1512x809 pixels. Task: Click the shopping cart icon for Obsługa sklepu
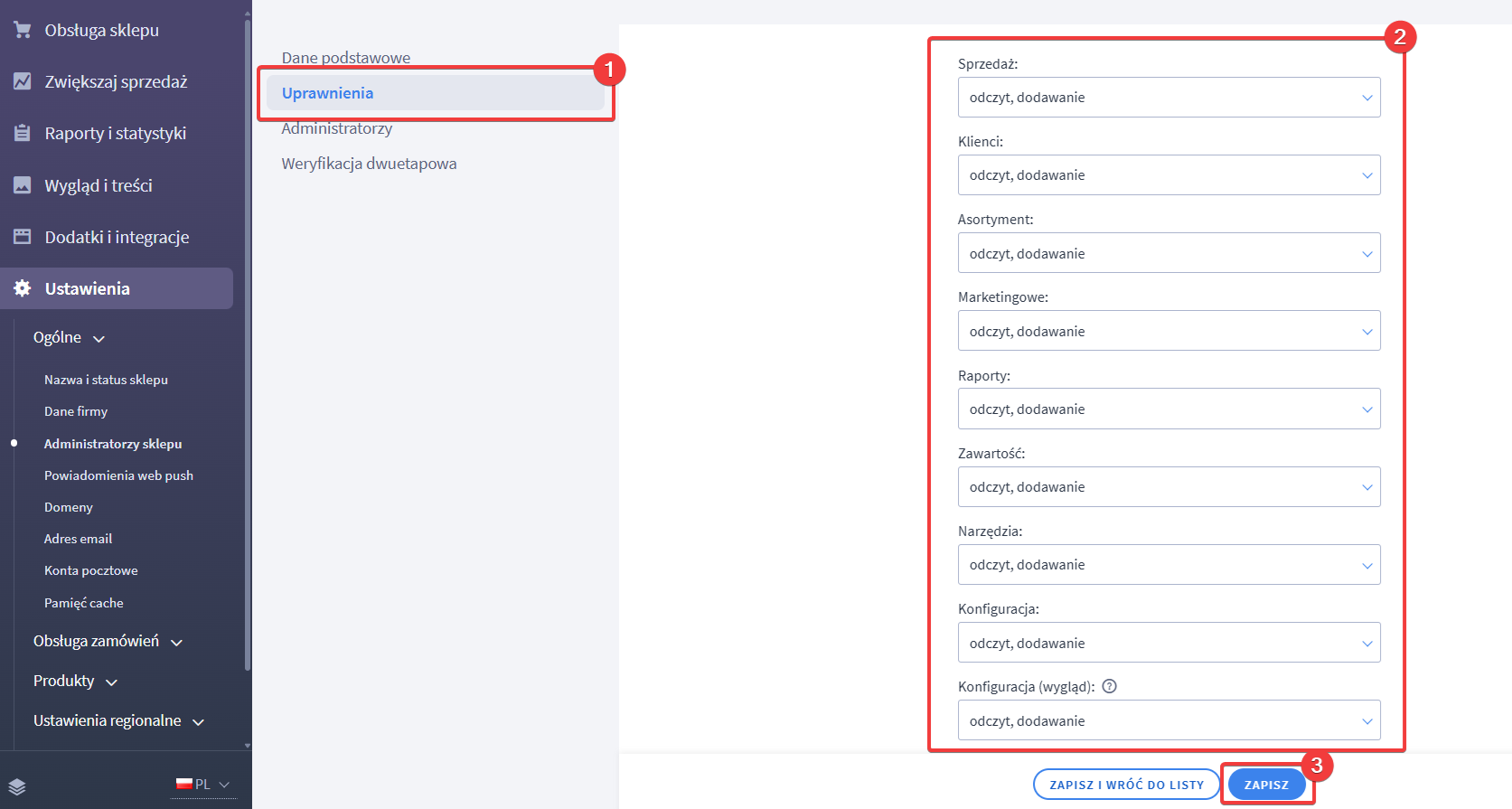point(23,30)
